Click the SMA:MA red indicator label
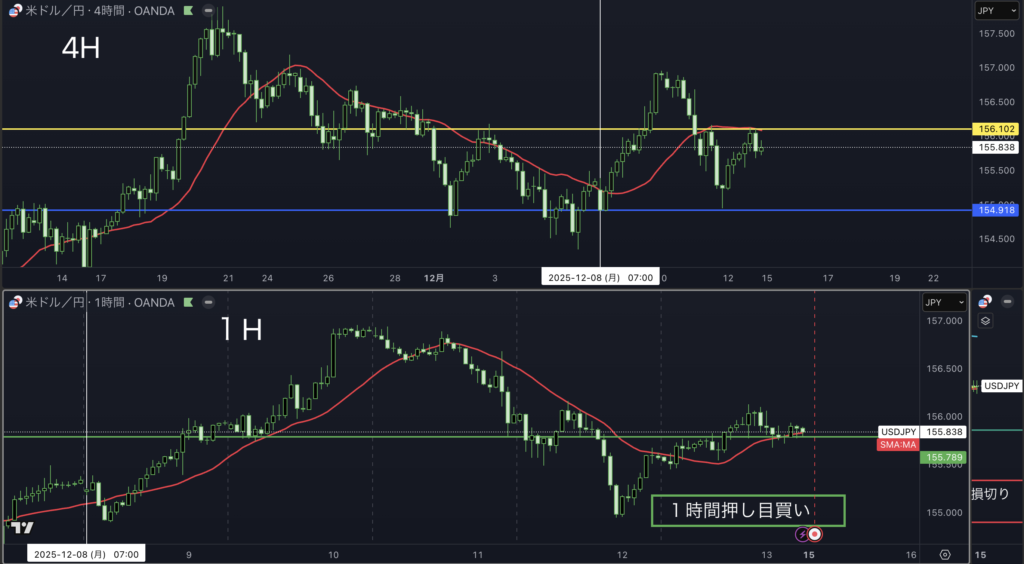The image size is (1024, 564). [897, 444]
